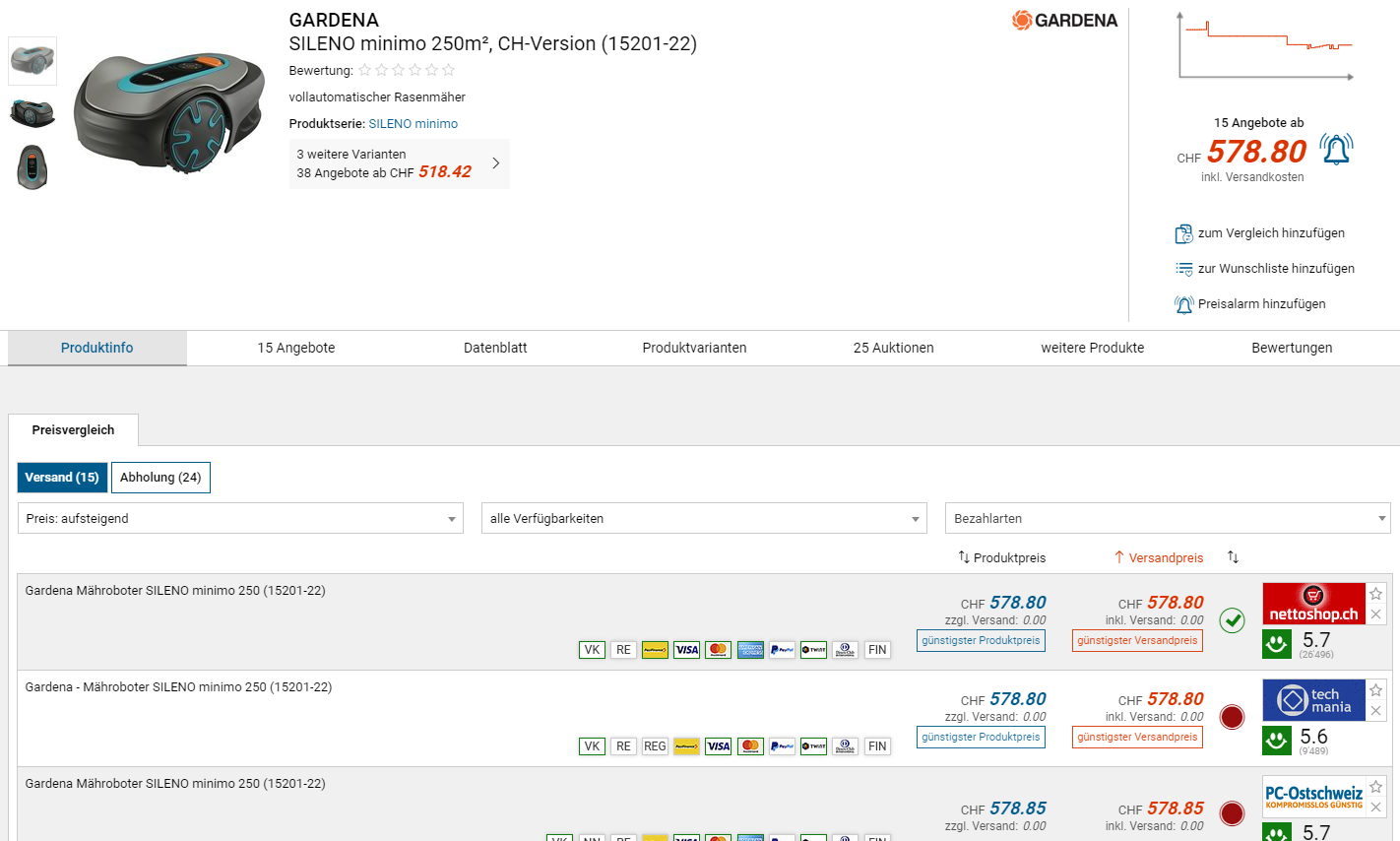Click the wishlist icon beside 'zur Wunschliste hinzufügen'
1400x841 pixels.
point(1183,269)
